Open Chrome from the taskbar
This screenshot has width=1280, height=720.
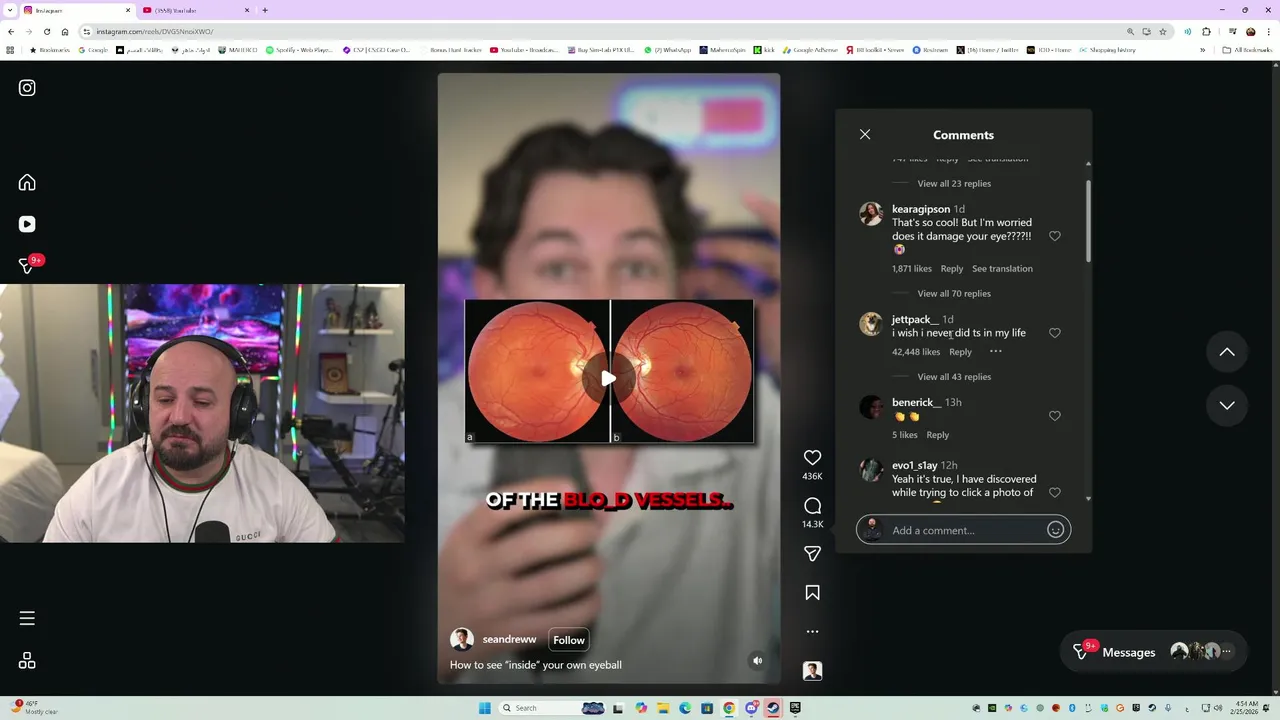coord(729,708)
